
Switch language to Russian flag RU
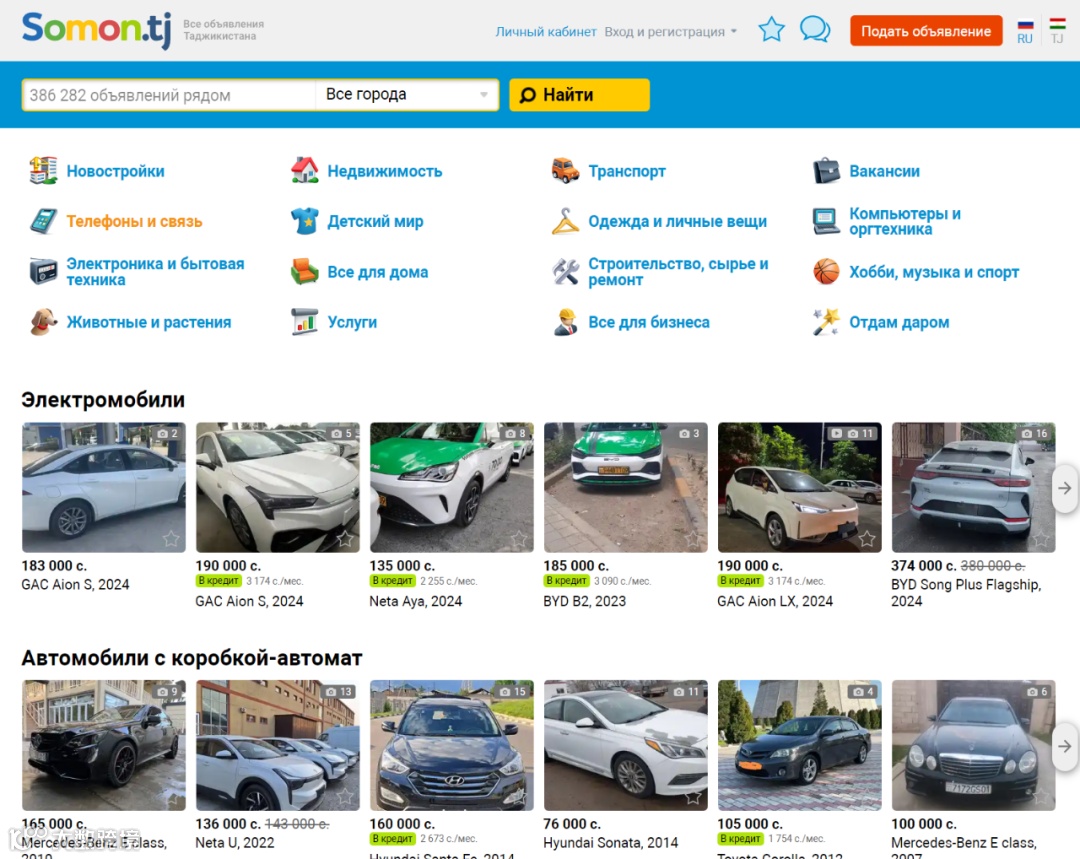point(1025,31)
